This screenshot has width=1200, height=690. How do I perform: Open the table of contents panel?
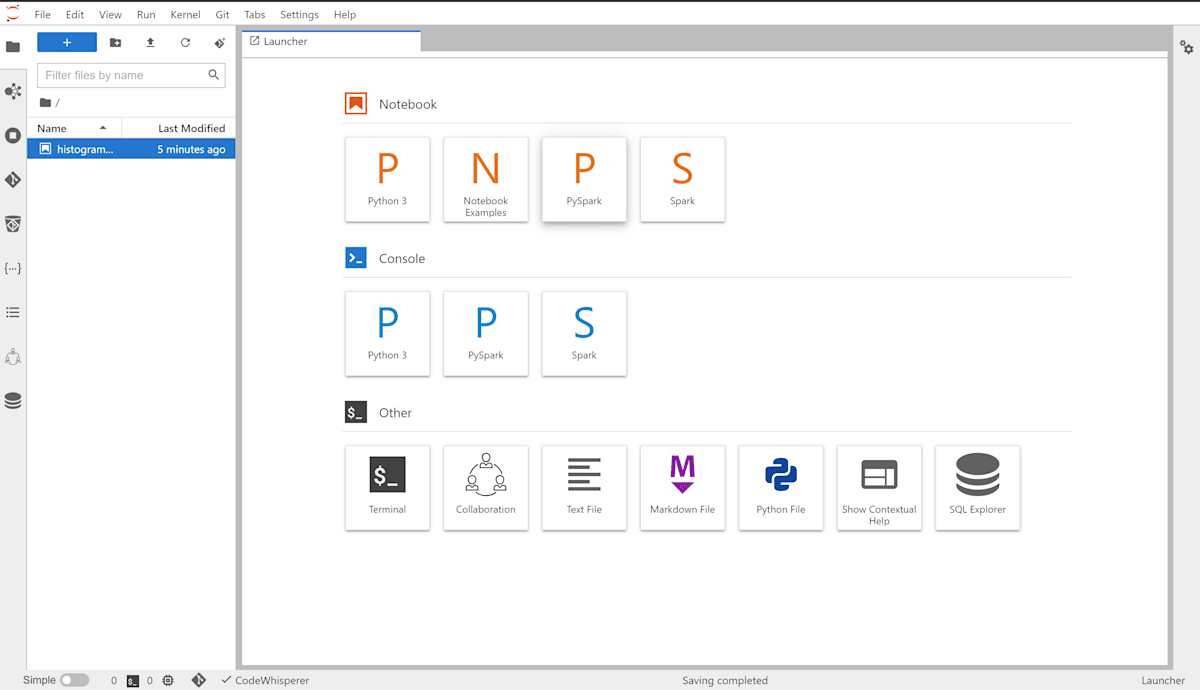[x=13, y=312]
